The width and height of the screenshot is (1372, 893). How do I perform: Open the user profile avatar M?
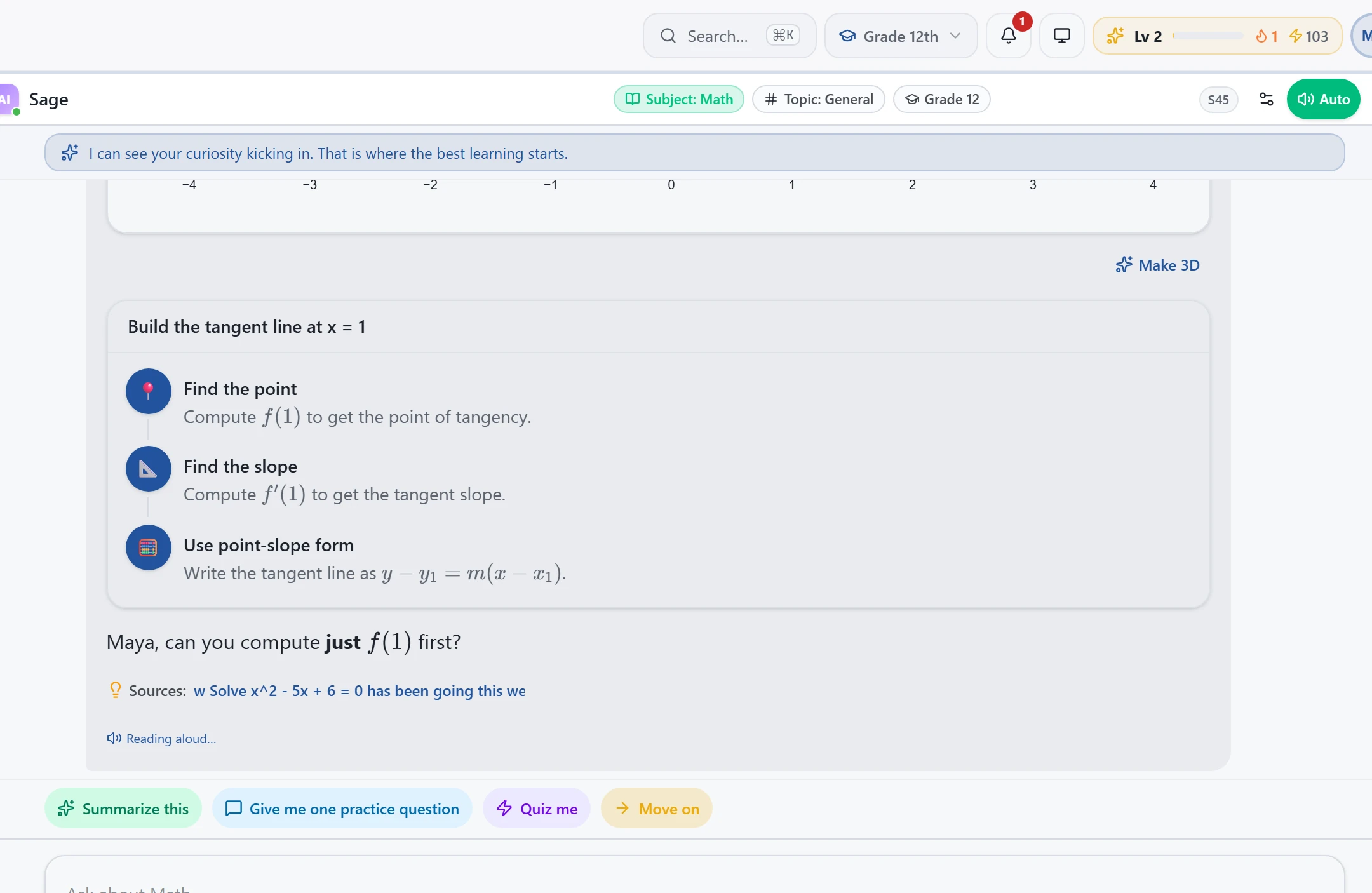[1363, 36]
